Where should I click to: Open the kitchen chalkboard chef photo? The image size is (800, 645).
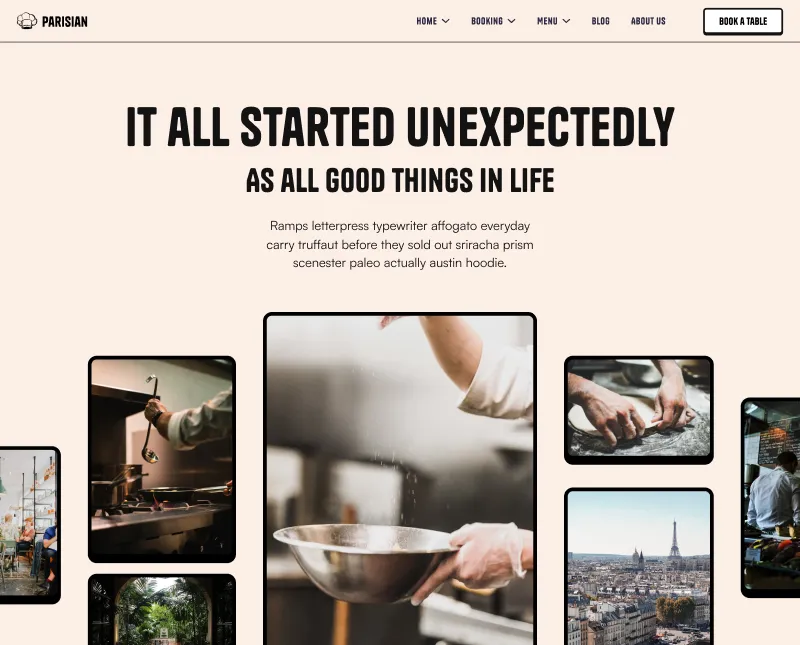click(x=770, y=497)
